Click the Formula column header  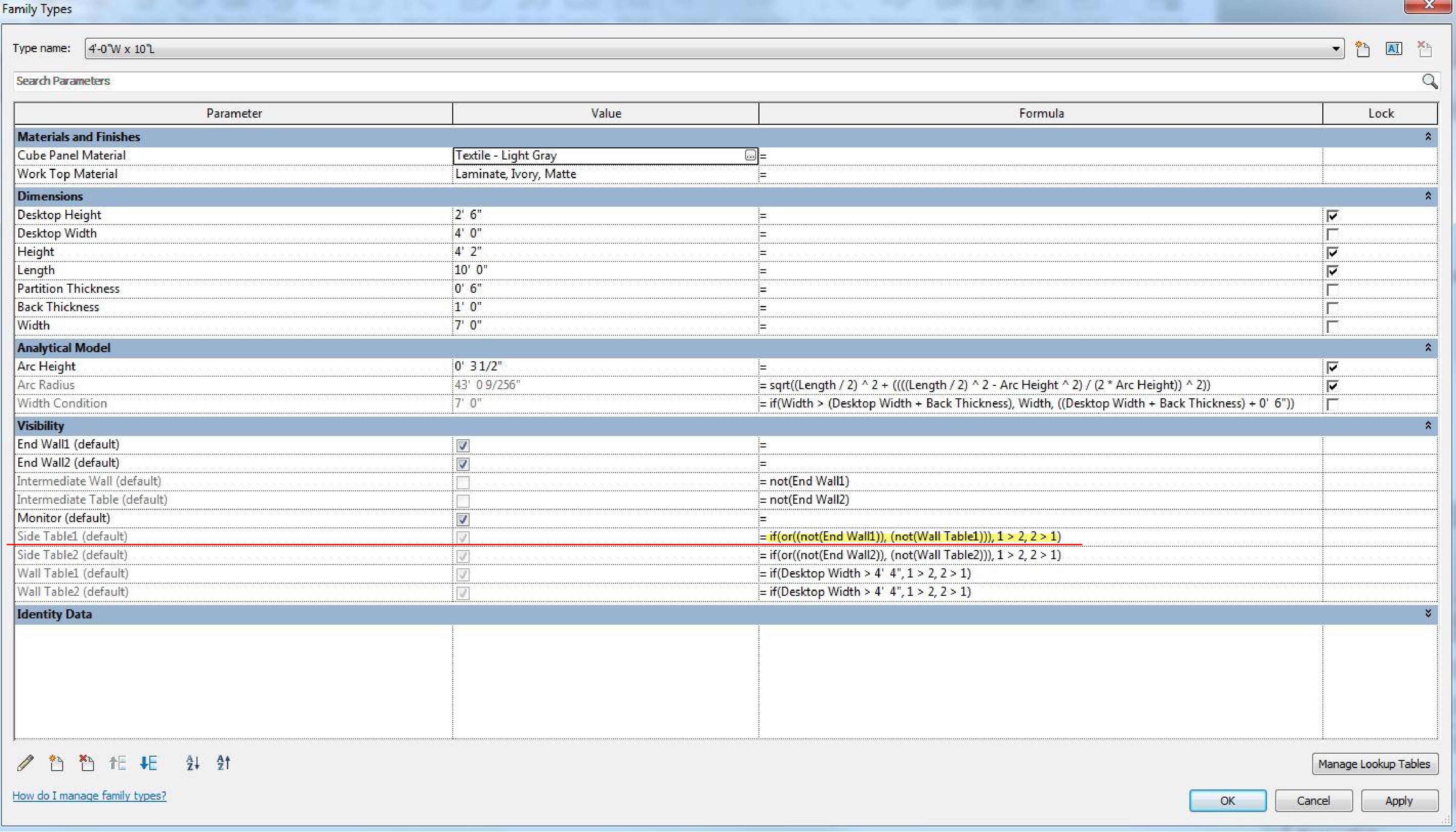1041,113
